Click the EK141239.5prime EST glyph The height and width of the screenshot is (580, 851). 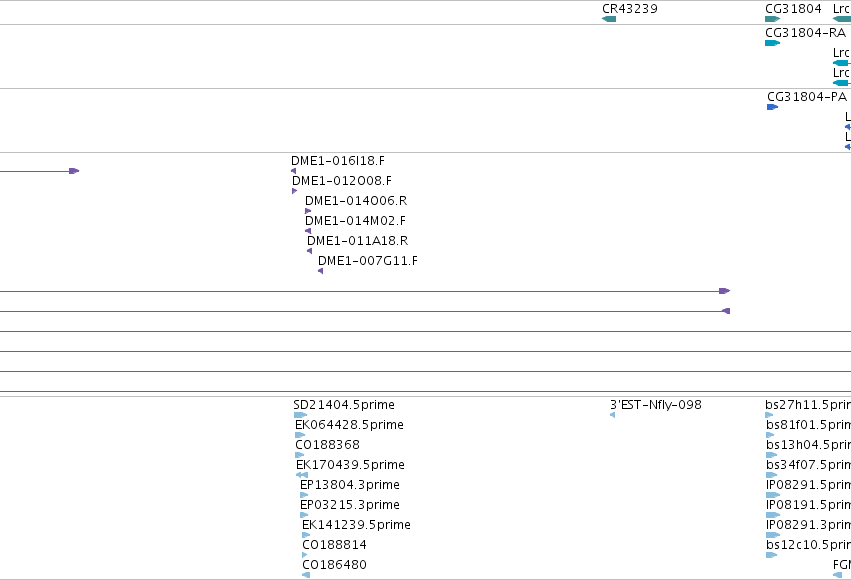306,535
